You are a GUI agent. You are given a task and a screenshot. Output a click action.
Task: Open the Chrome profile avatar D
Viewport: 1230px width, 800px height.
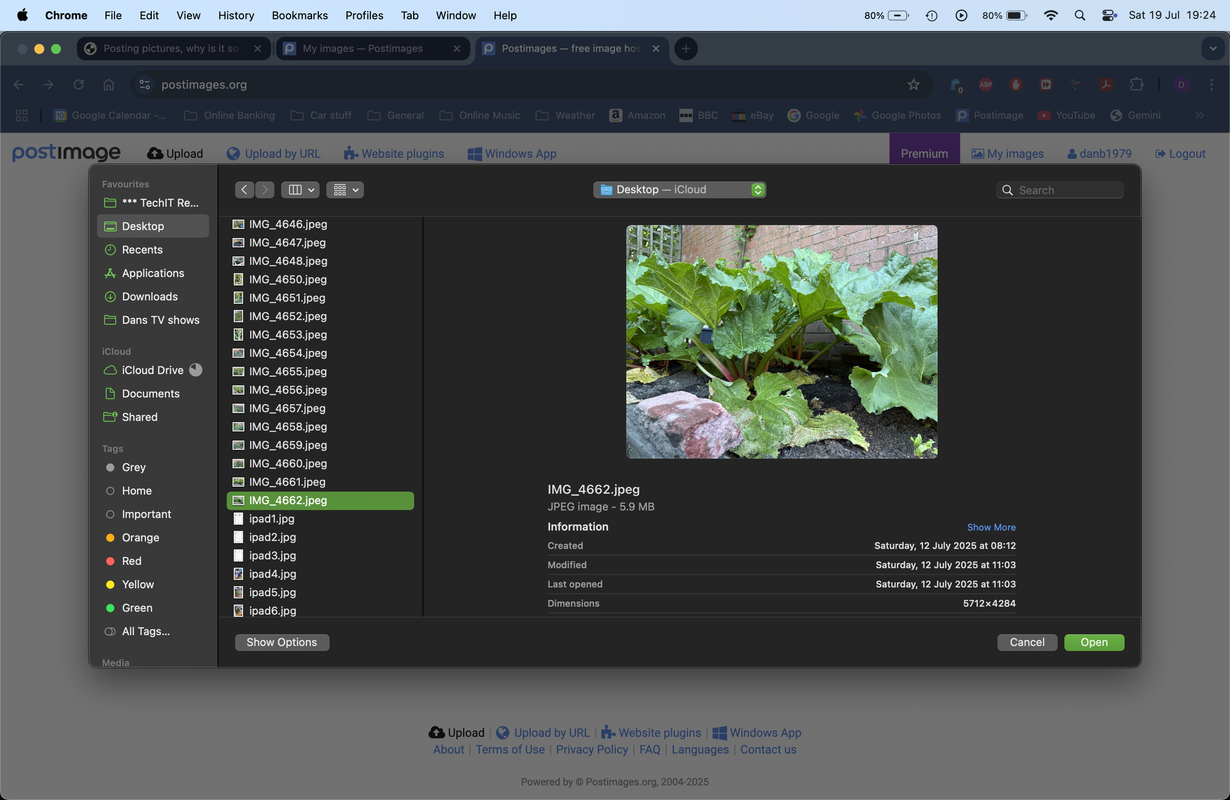[x=1181, y=85]
